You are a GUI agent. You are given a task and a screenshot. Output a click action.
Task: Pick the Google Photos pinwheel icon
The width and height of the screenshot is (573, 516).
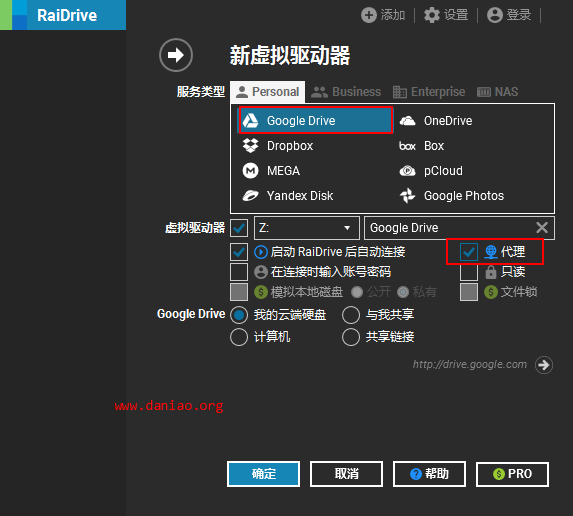tap(407, 196)
